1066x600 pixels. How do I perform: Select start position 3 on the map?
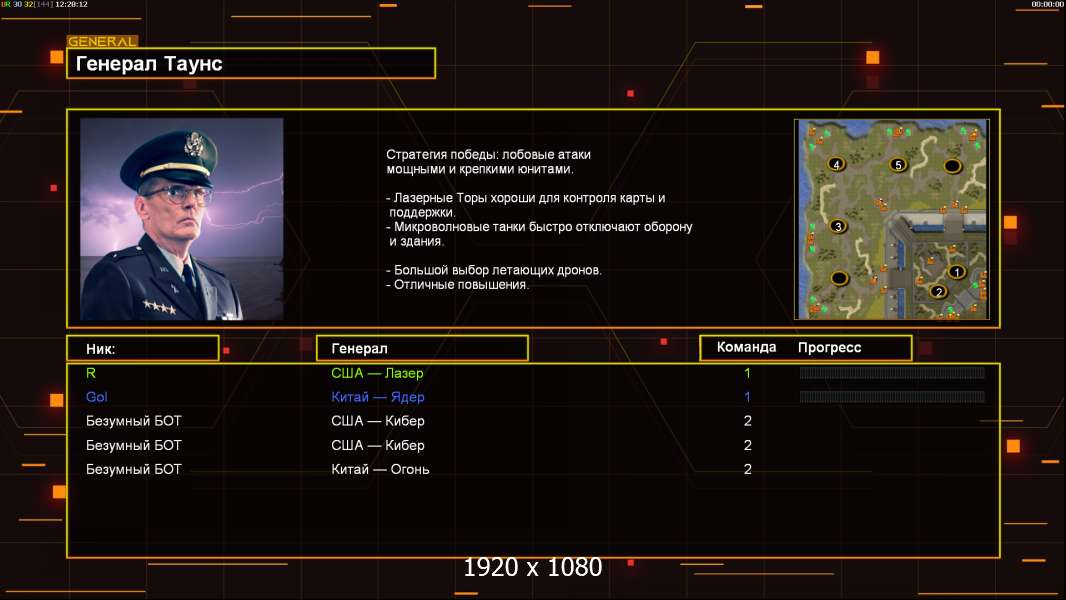point(838,226)
